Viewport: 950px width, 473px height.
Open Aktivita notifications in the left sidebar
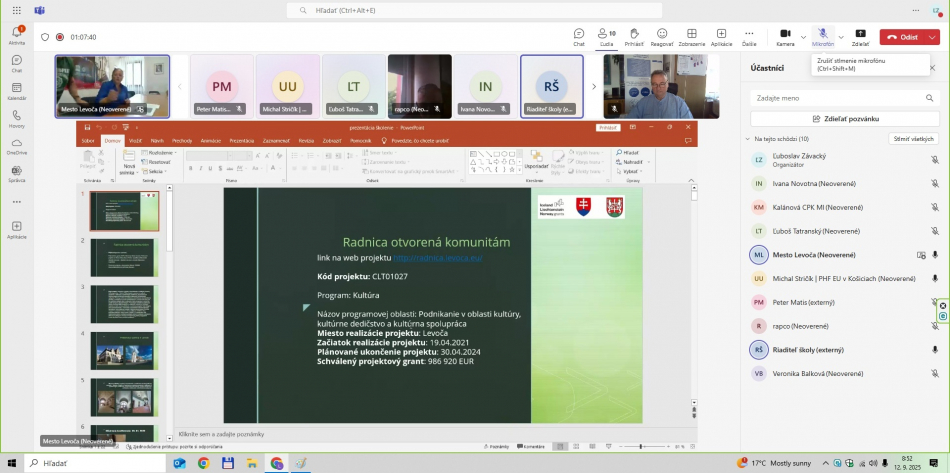point(17,35)
